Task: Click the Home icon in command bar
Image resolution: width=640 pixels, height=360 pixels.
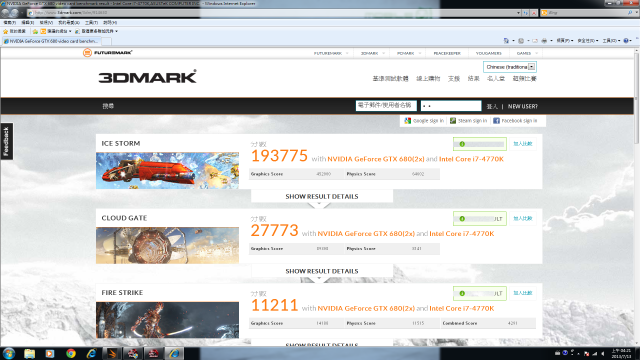Action: (506, 41)
